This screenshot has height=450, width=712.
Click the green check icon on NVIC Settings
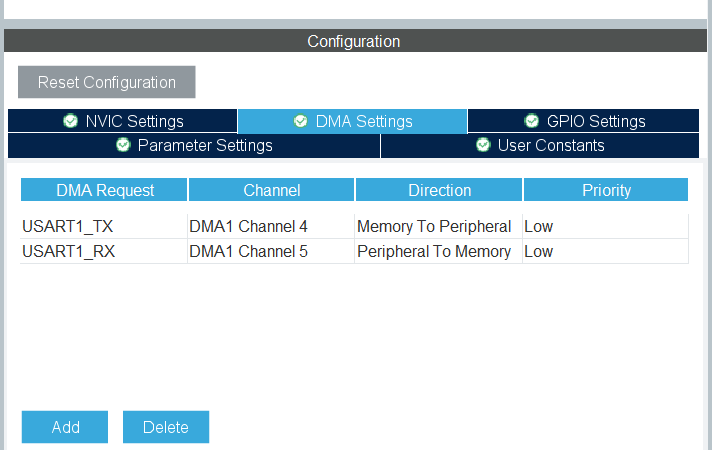(70, 121)
